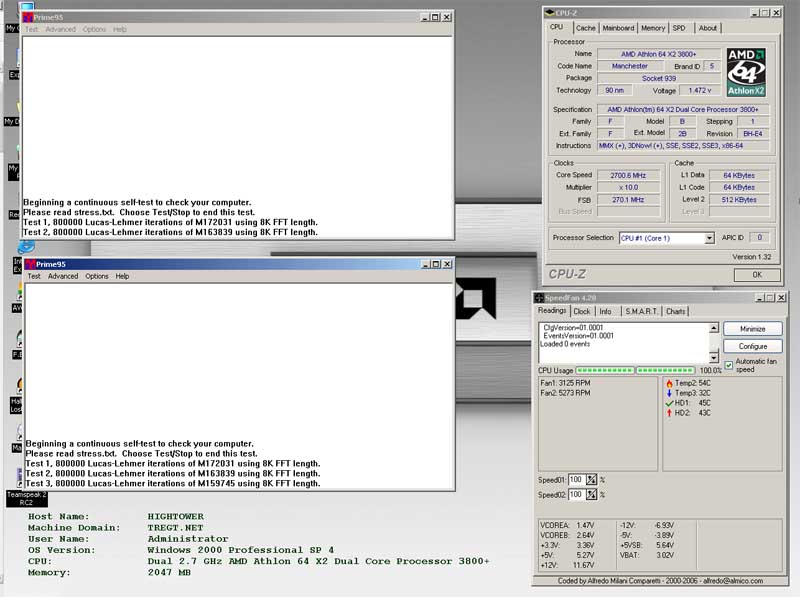Click the Level 2 cache value 512 KBytes

tap(739, 200)
